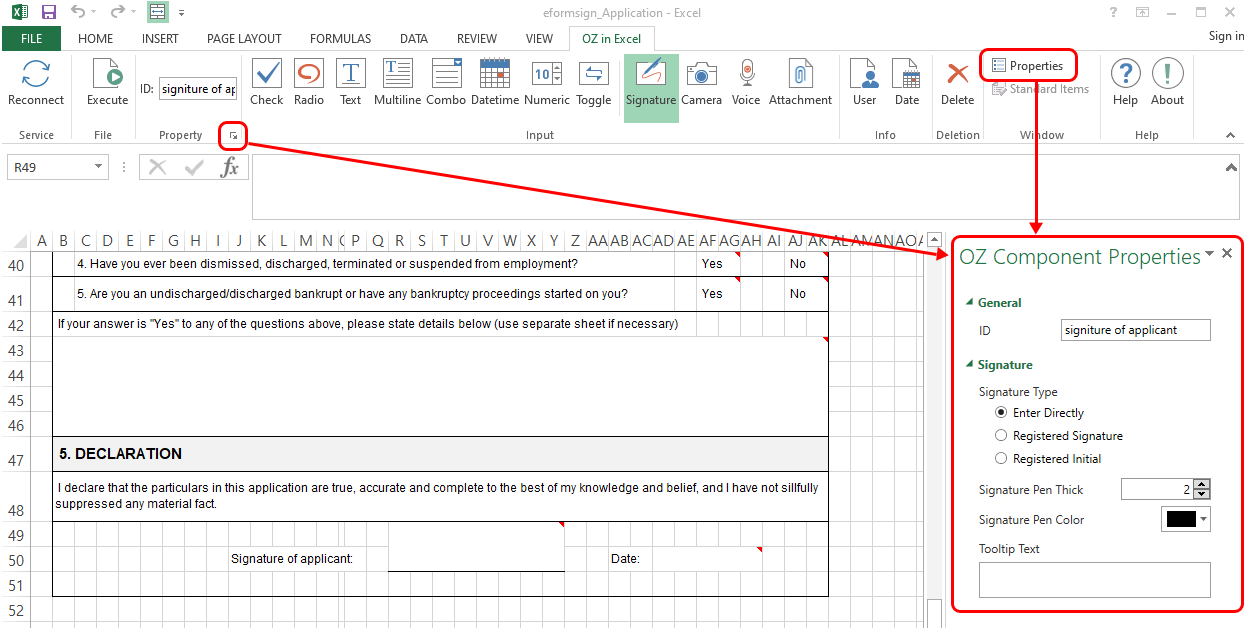This screenshot has width=1244, height=628.
Task: Open the About dialog
Action: (x=1167, y=83)
